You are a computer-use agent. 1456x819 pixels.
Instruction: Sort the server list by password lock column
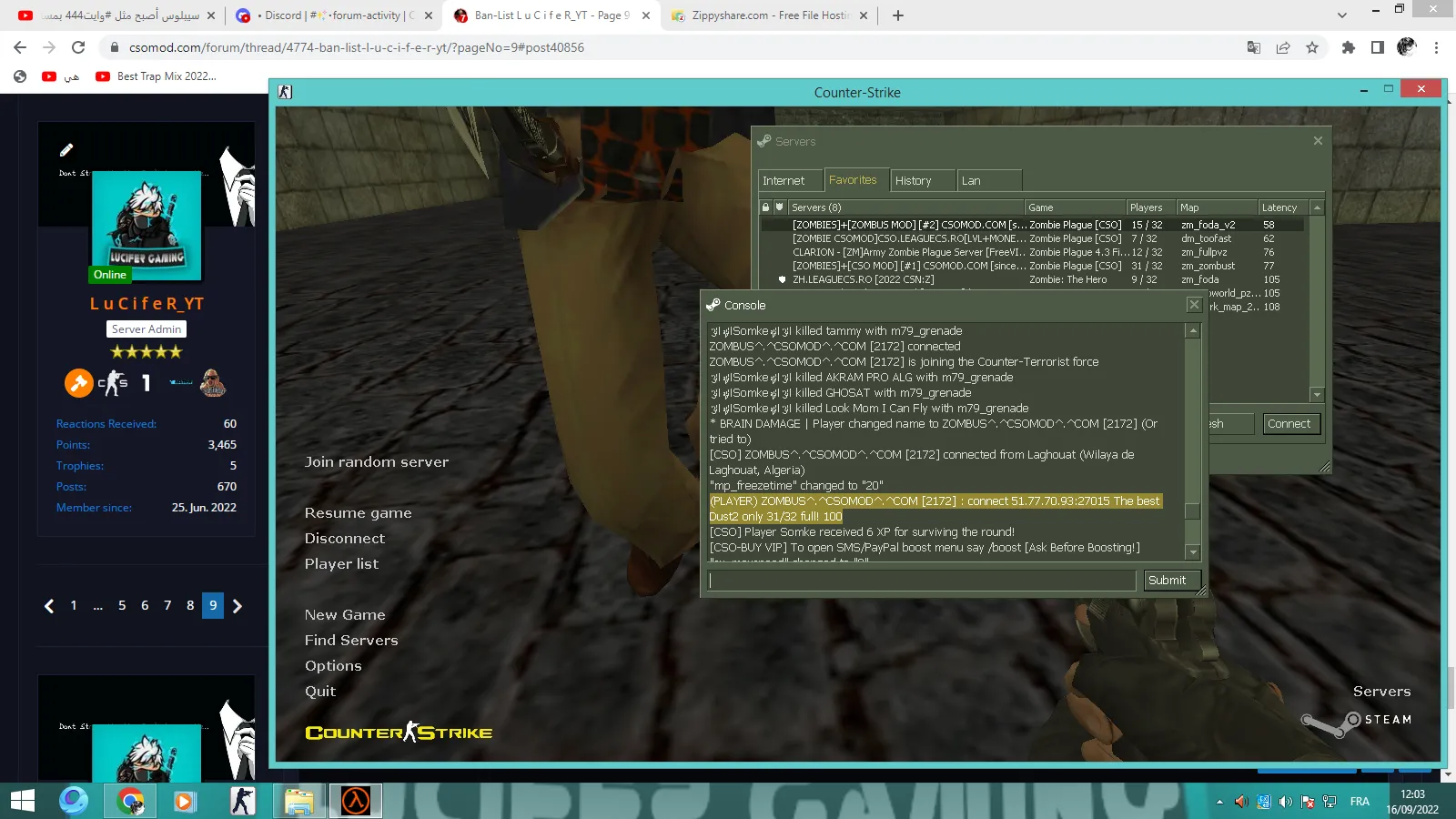tap(766, 207)
